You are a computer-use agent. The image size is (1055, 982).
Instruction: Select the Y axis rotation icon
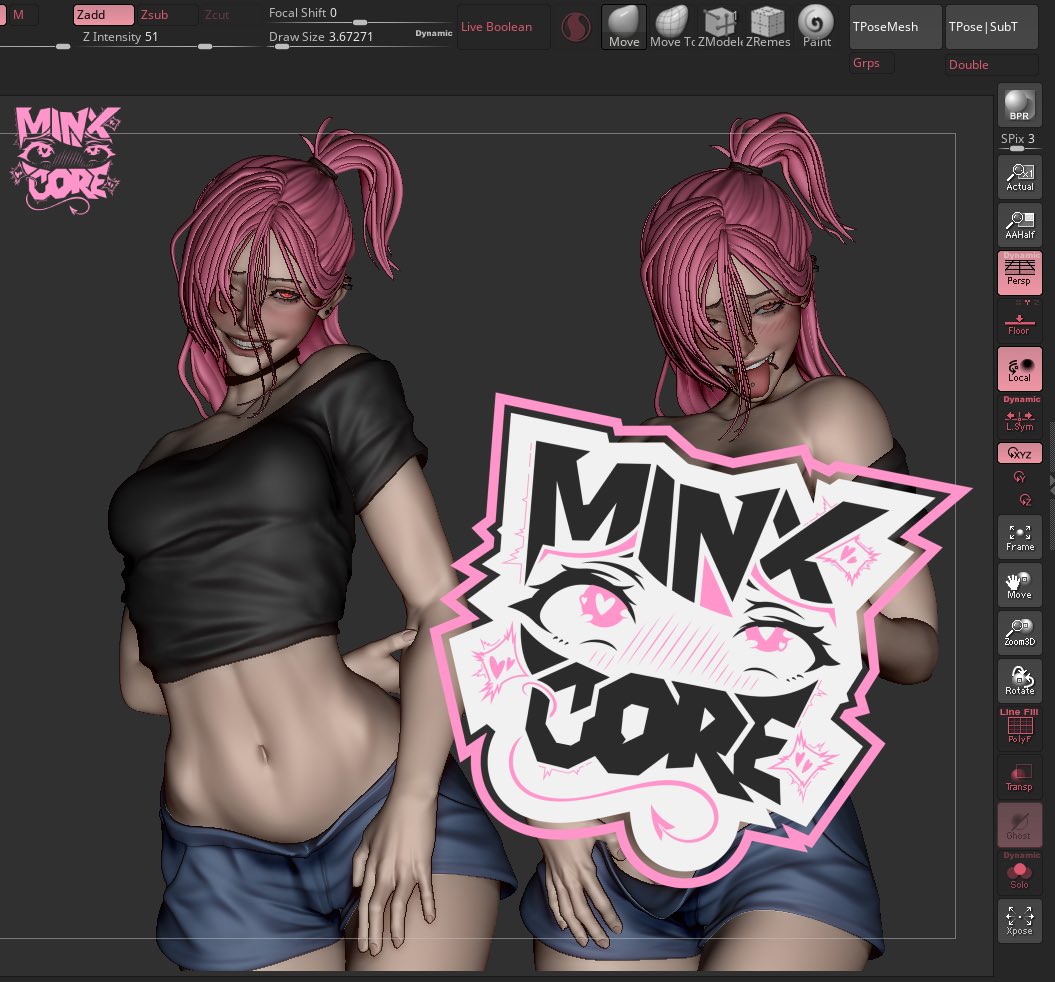1019,477
